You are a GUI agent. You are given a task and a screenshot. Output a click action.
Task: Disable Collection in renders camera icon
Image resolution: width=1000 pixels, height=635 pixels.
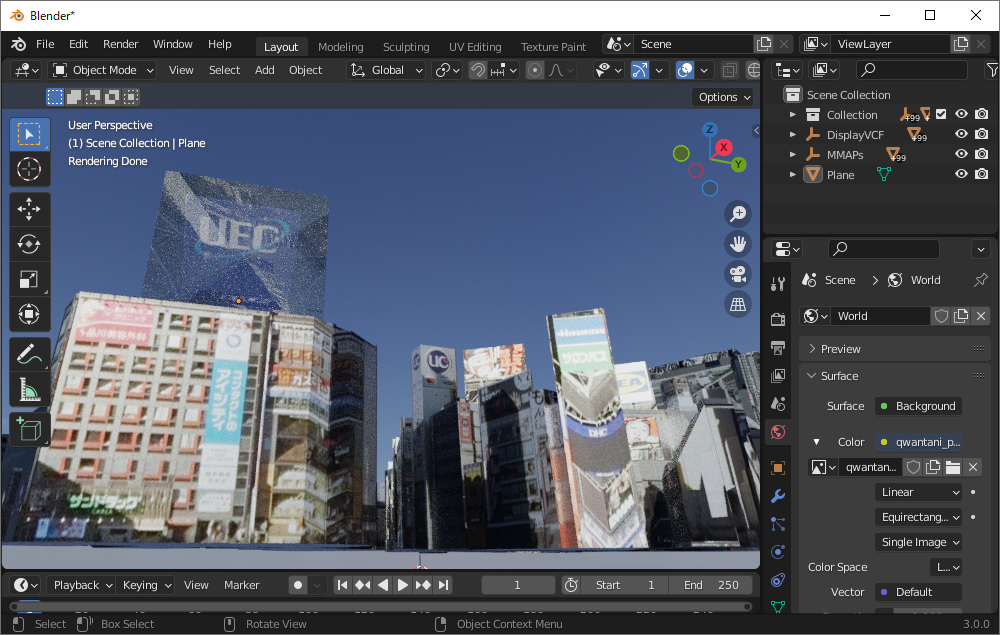982,114
